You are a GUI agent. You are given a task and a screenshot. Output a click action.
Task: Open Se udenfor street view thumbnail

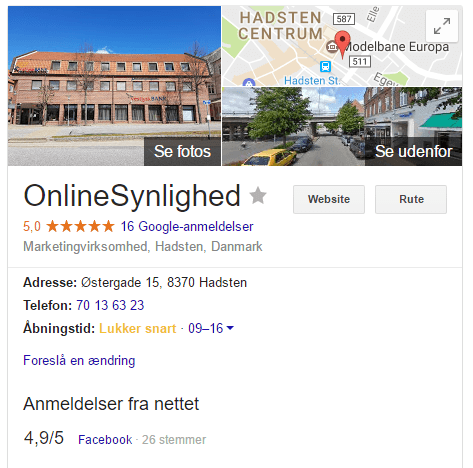[342, 126]
